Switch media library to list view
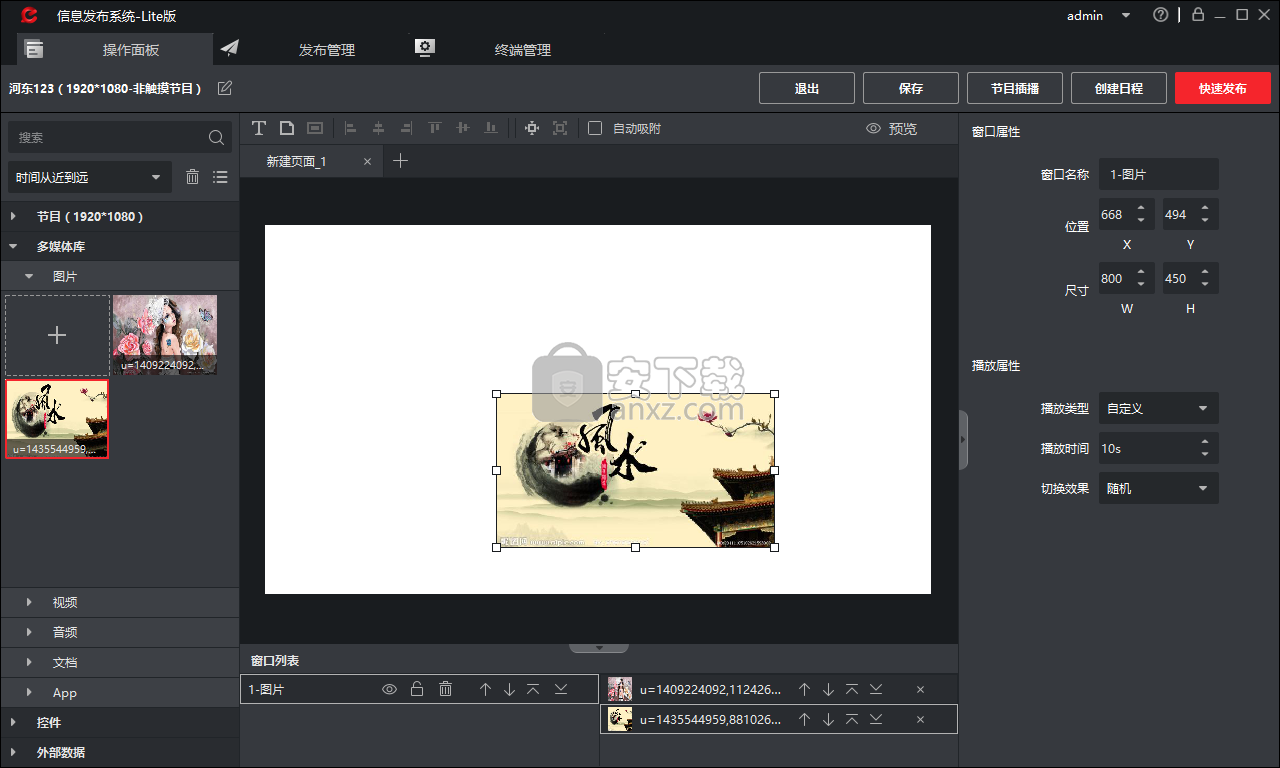This screenshot has width=1280, height=768. coord(220,177)
